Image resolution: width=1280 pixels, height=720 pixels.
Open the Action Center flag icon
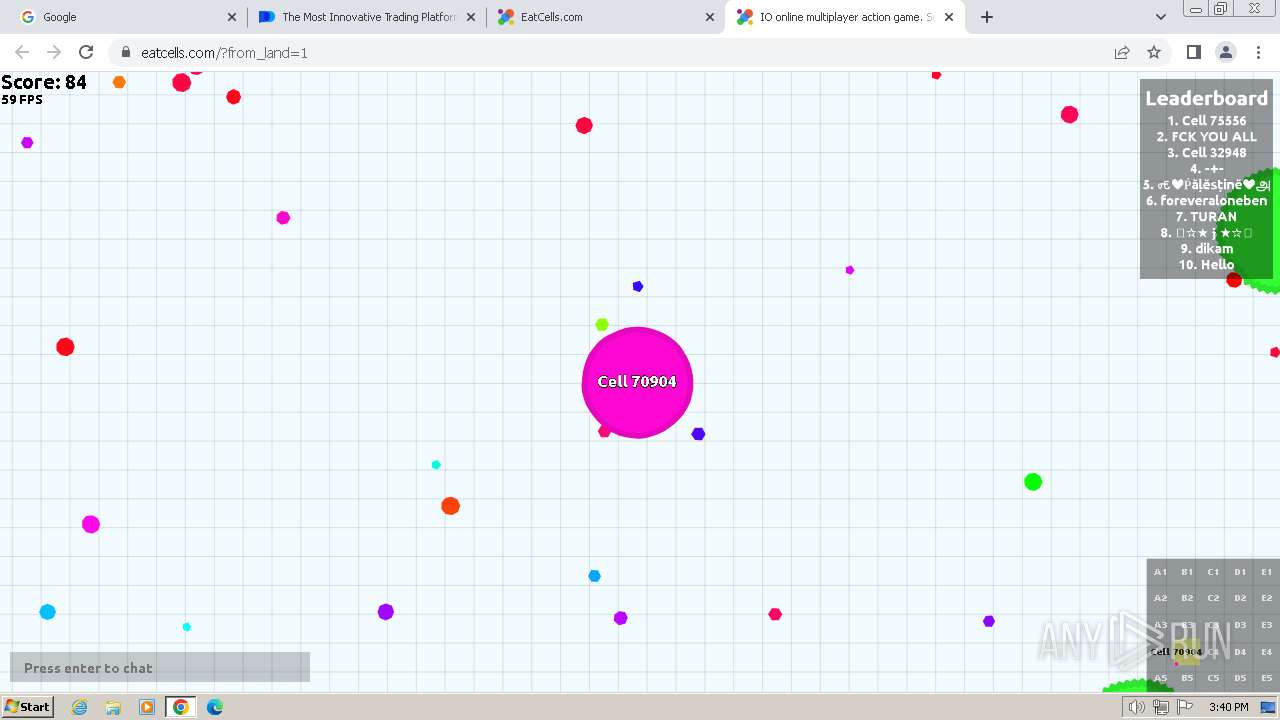point(1185,707)
